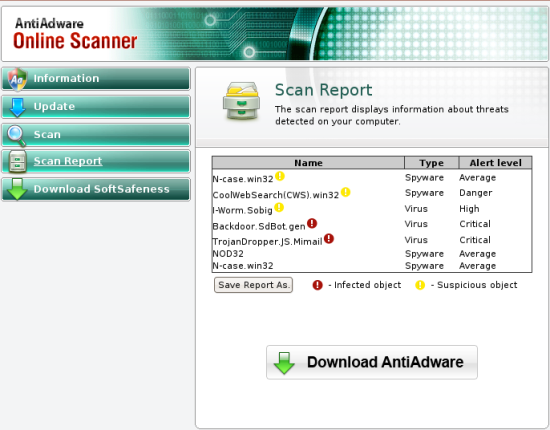
Task: Click the green arrow in the Download AntiAdware button
Action: (x=284, y=363)
